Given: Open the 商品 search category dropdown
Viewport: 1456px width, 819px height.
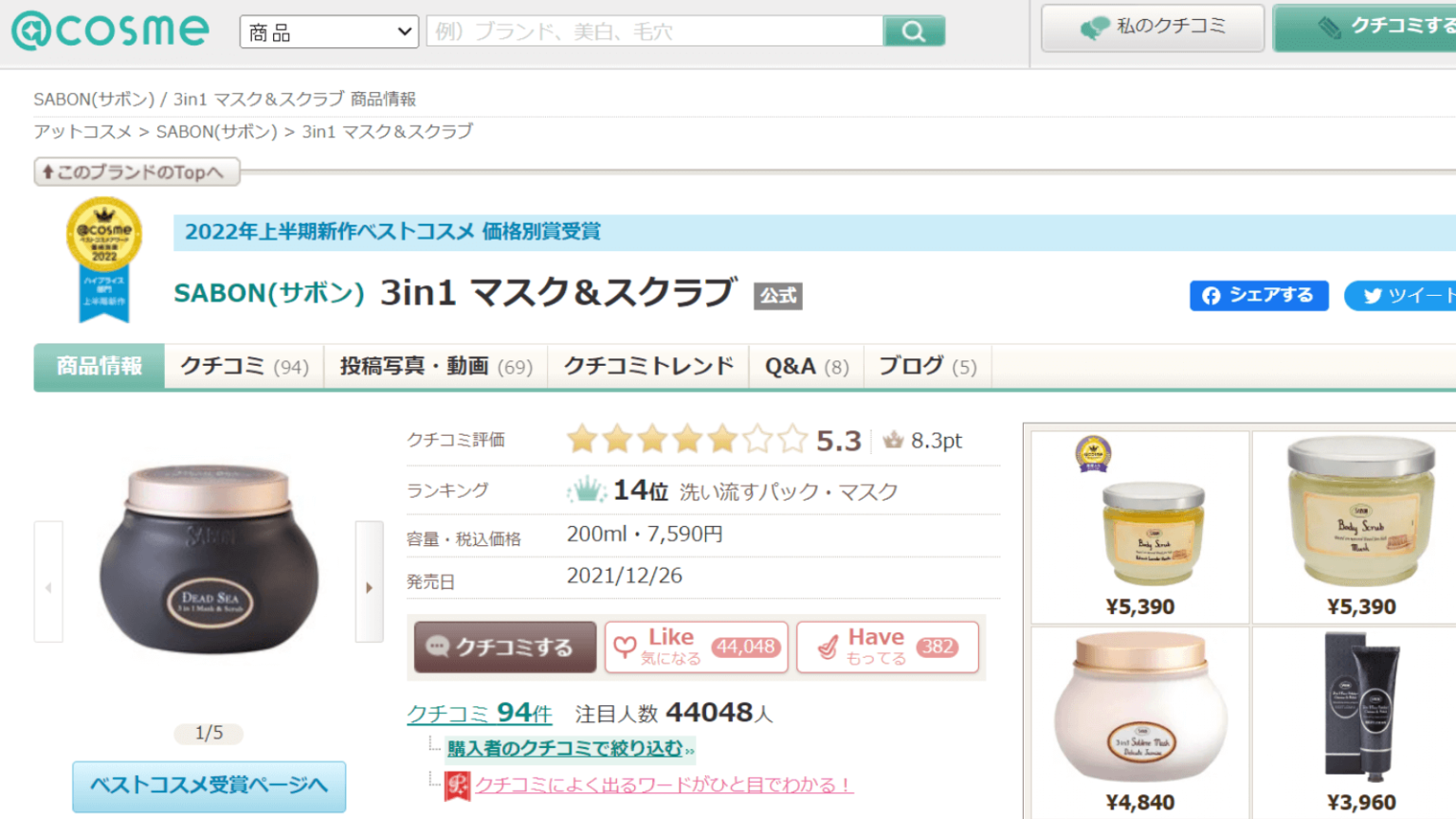Looking at the screenshot, I should (x=328, y=30).
